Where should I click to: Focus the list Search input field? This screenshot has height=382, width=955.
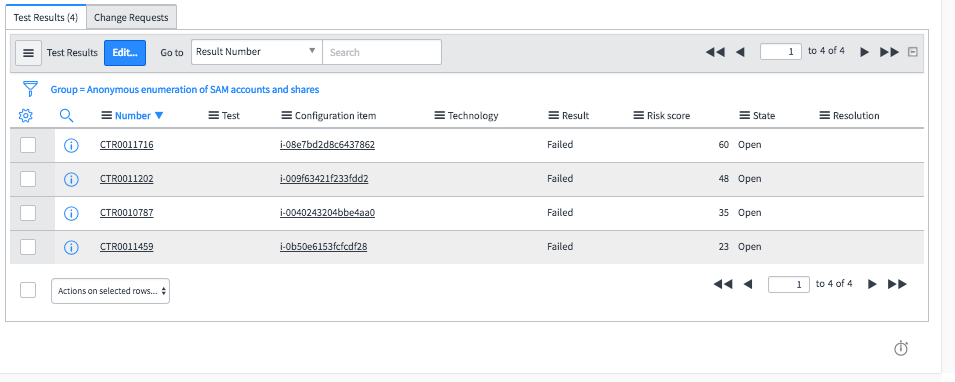(x=382, y=52)
